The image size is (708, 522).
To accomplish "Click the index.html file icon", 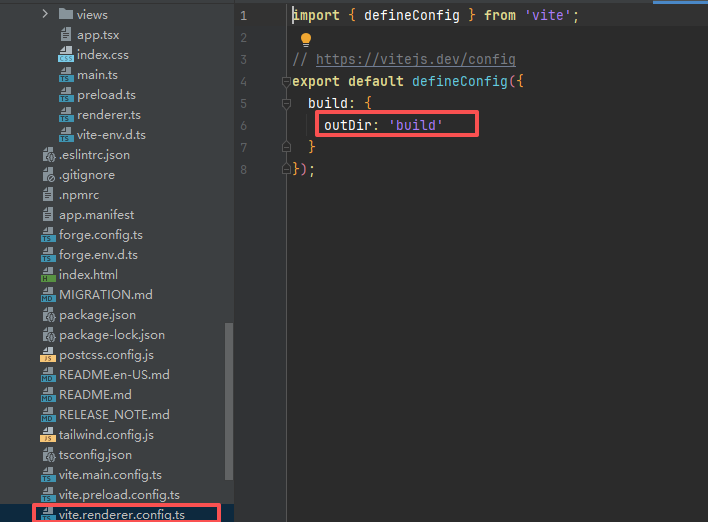I will 48,275.
